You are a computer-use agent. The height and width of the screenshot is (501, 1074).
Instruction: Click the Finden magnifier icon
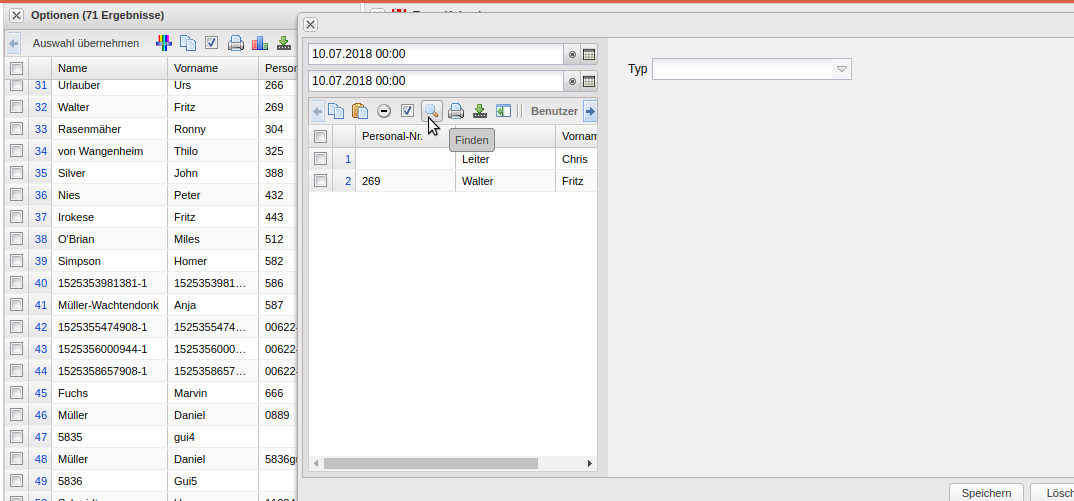[431, 111]
